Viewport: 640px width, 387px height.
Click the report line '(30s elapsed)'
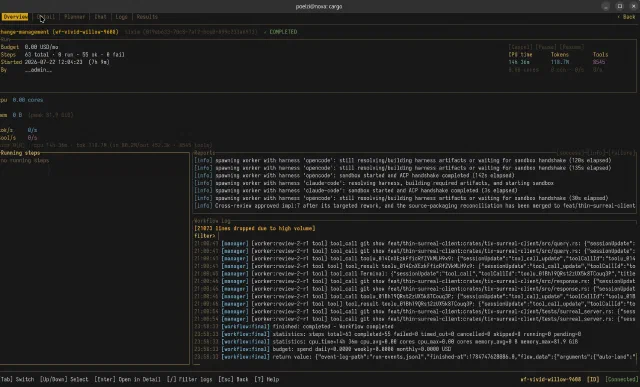coord(402,198)
